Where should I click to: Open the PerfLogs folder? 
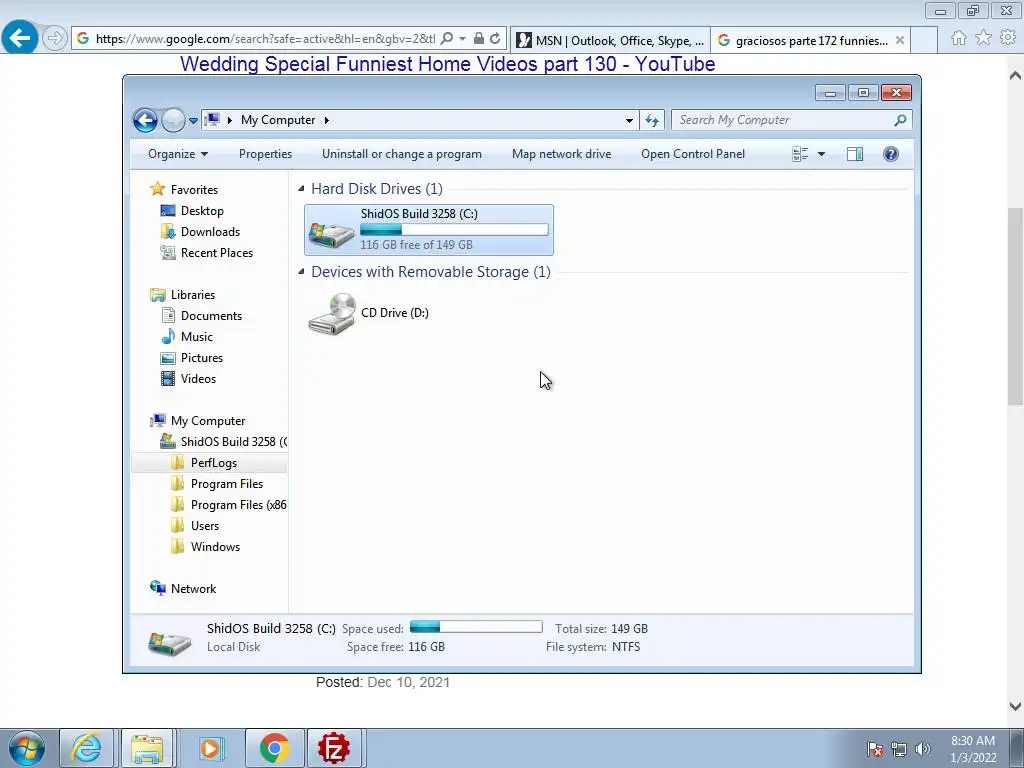click(x=214, y=463)
